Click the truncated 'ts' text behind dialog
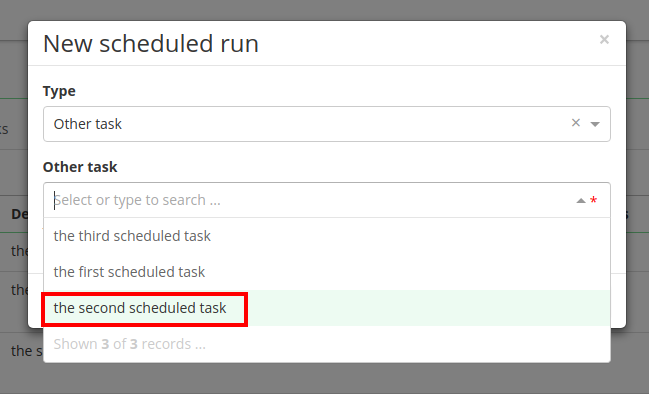Viewport: 649px width, 394px height. pyautogui.click(x=4, y=129)
